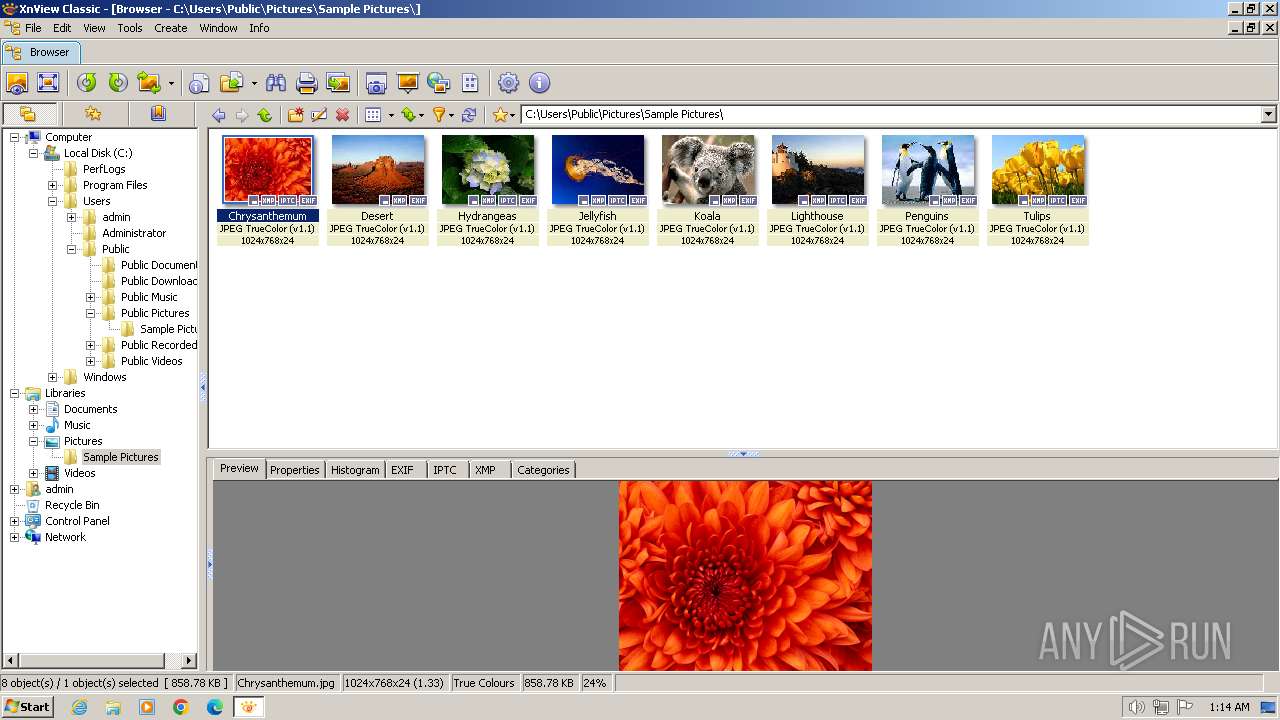Image resolution: width=1280 pixels, height=720 pixels.
Task: Switch to the Histogram tab
Action: pos(355,470)
